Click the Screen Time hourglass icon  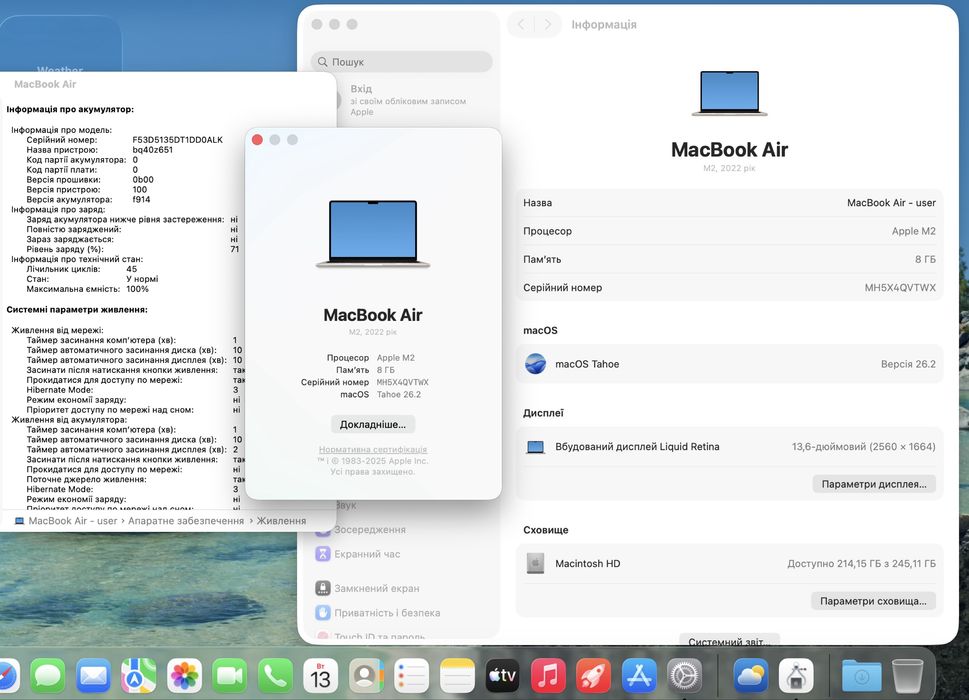(x=323, y=554)
